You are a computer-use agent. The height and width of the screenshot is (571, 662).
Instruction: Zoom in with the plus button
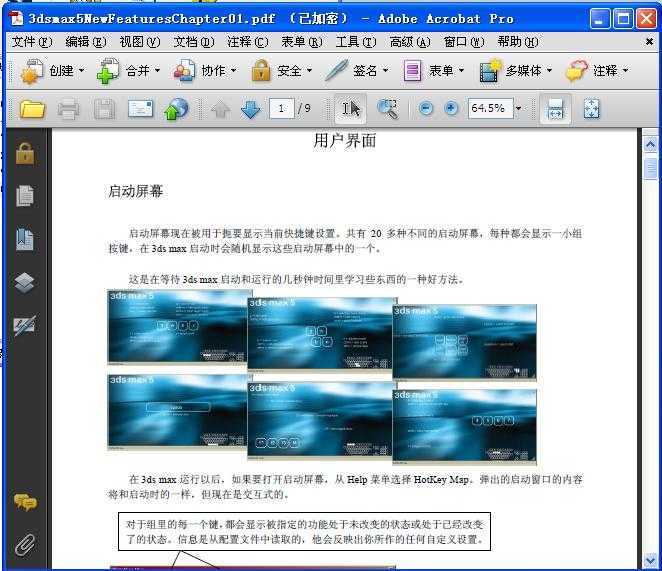(x=451, y=109)
